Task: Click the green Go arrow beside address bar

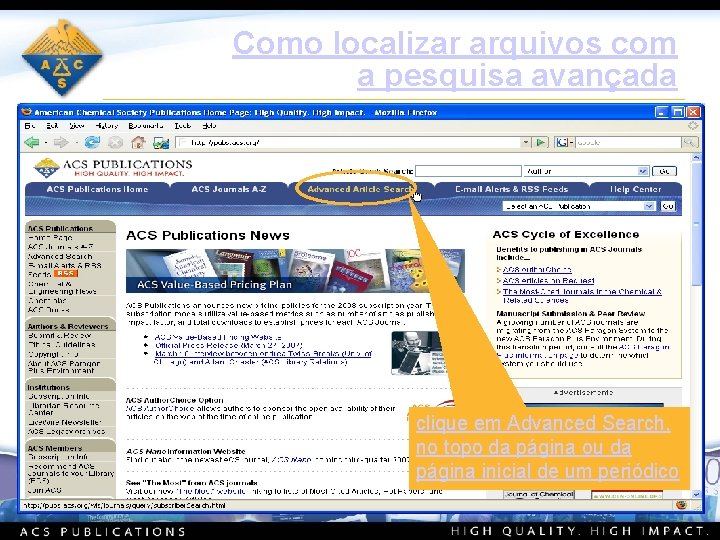Action: coord(541,142)
